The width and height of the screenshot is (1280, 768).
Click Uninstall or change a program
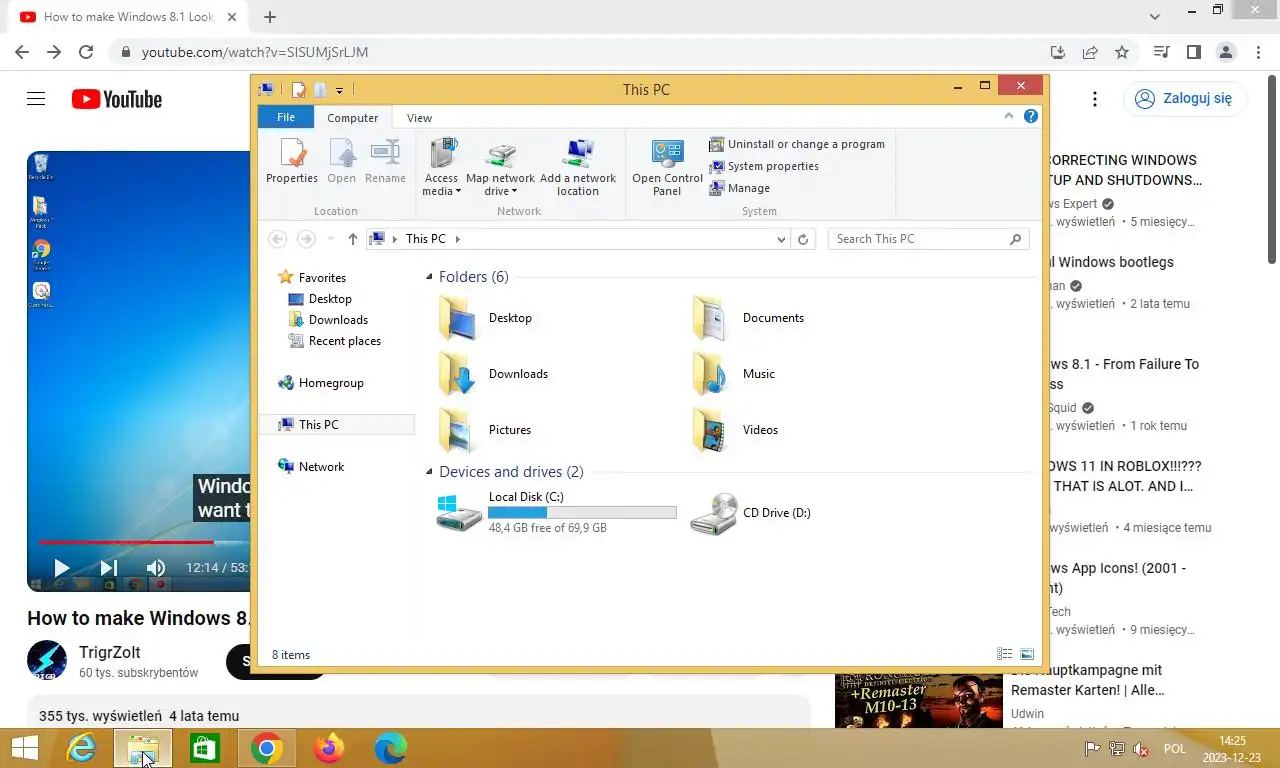coord(797,144)
